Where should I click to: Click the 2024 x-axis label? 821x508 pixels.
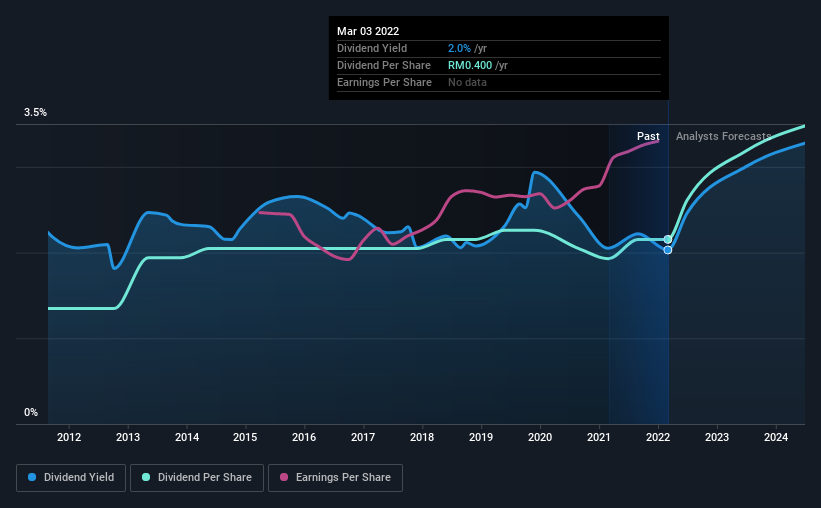click(776, 437)
